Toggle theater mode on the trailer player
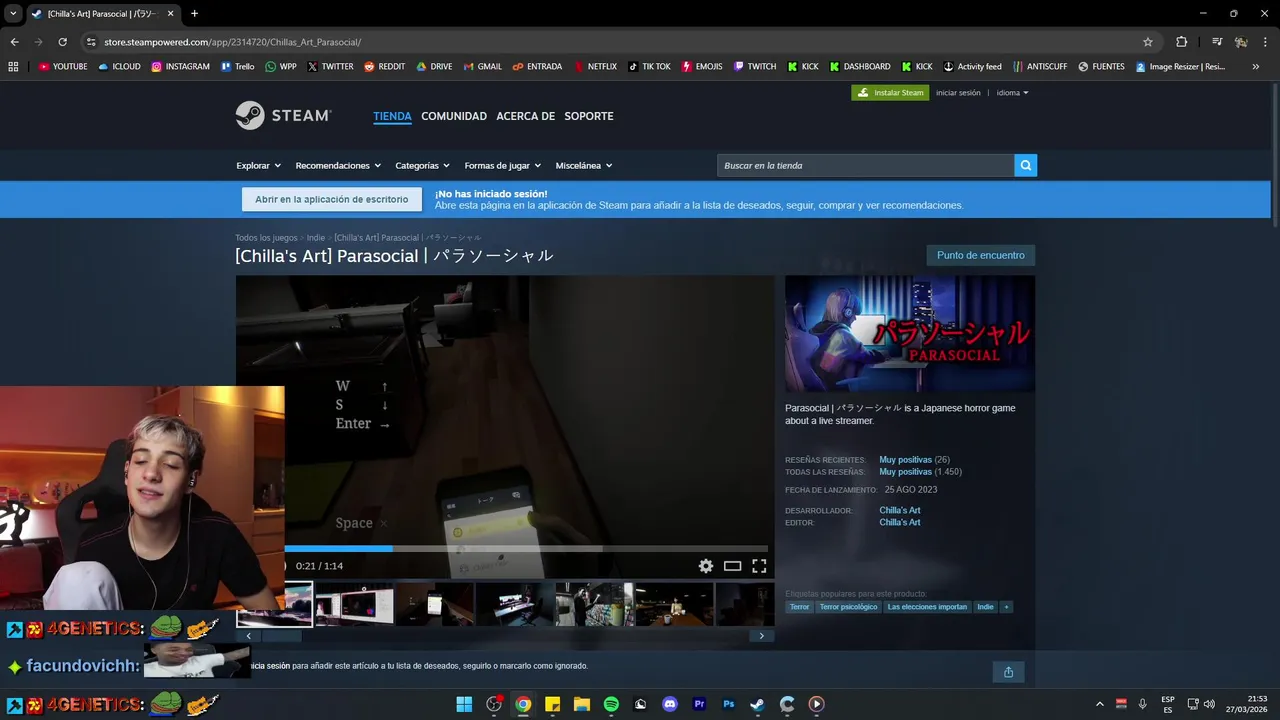This screenshot has width=1280, height=720. 732,566
